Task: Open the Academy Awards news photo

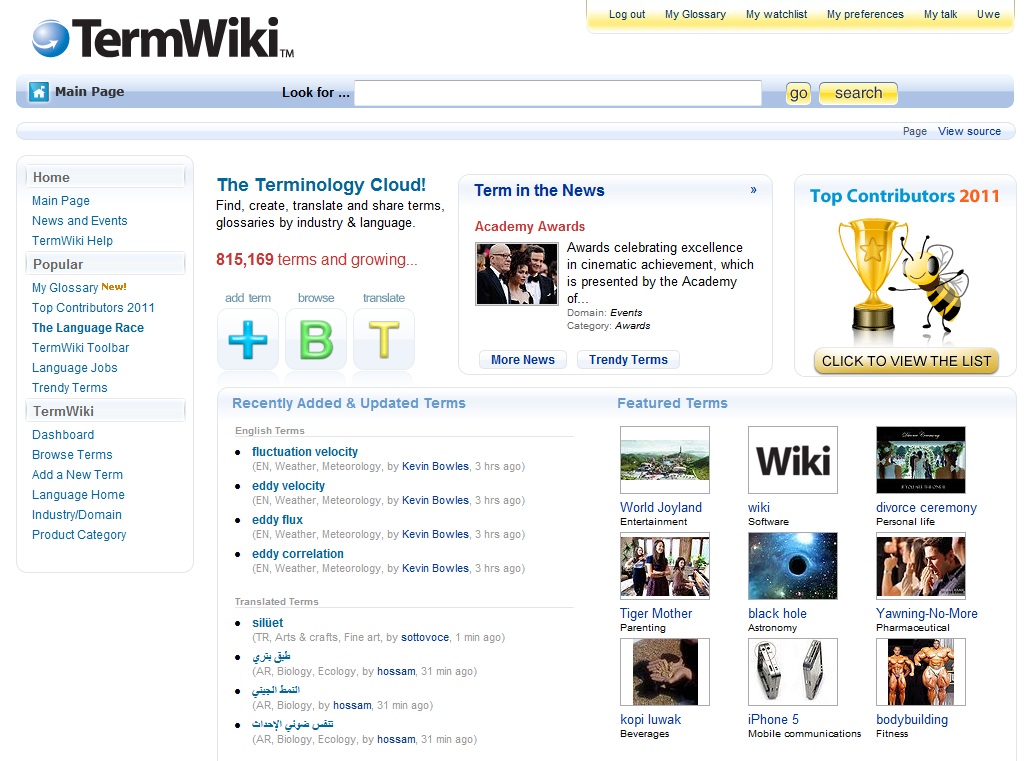Action: [x=516, y=274]
